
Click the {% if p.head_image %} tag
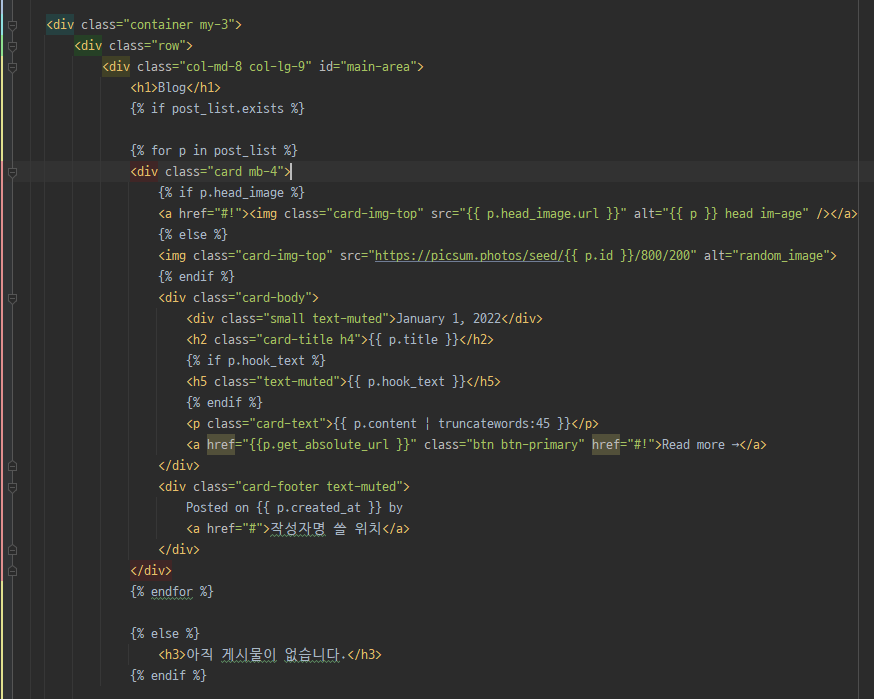pyautogui.click(x=231, y=193)
